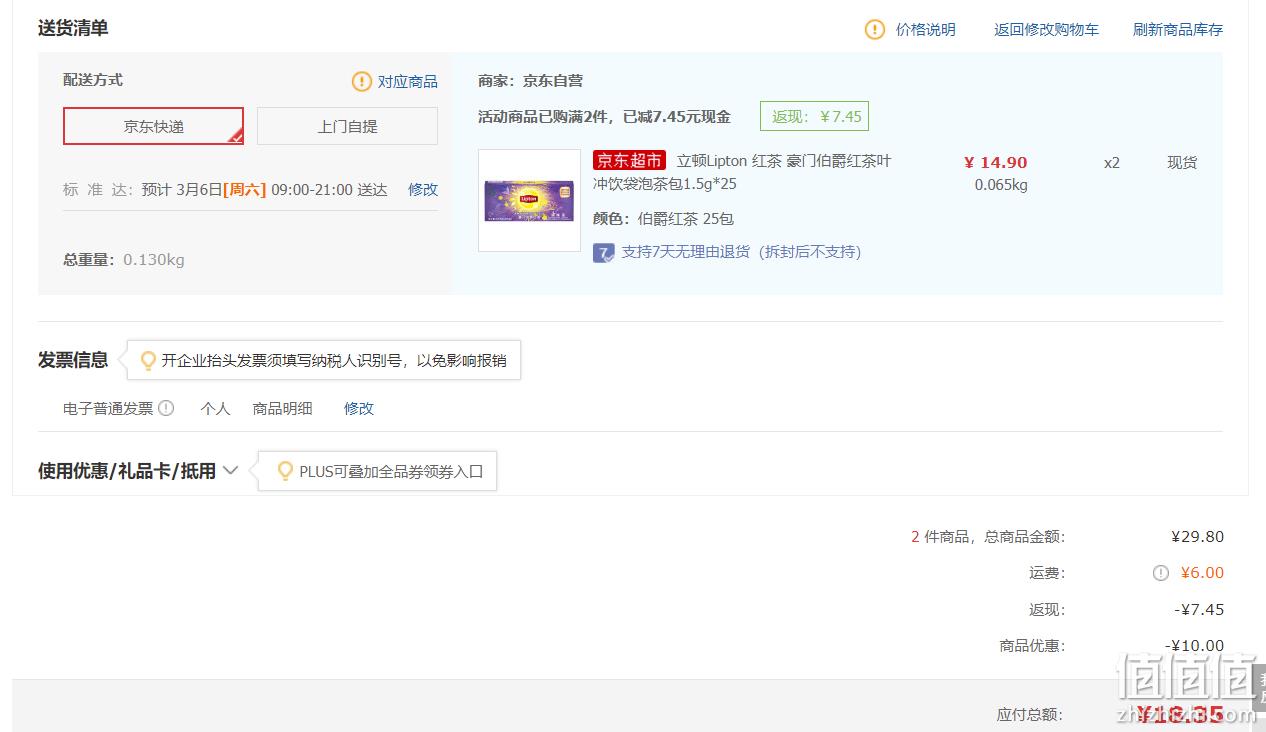Go back via 返回修改购物车
Screen dimensions: 1266x732
pyautogui.click(x=1046, y=30)
